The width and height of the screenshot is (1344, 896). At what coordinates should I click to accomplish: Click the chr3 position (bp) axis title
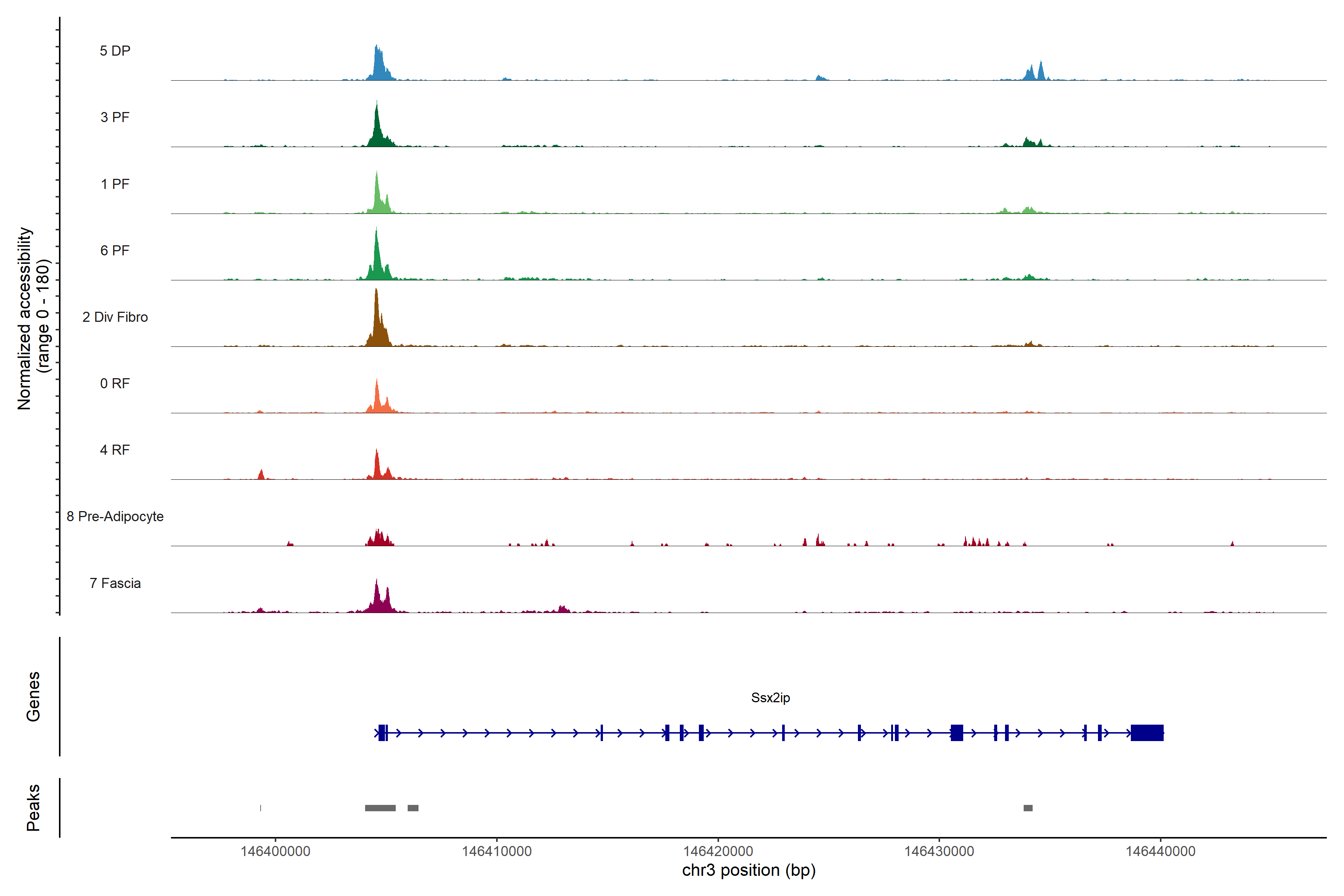749,870
